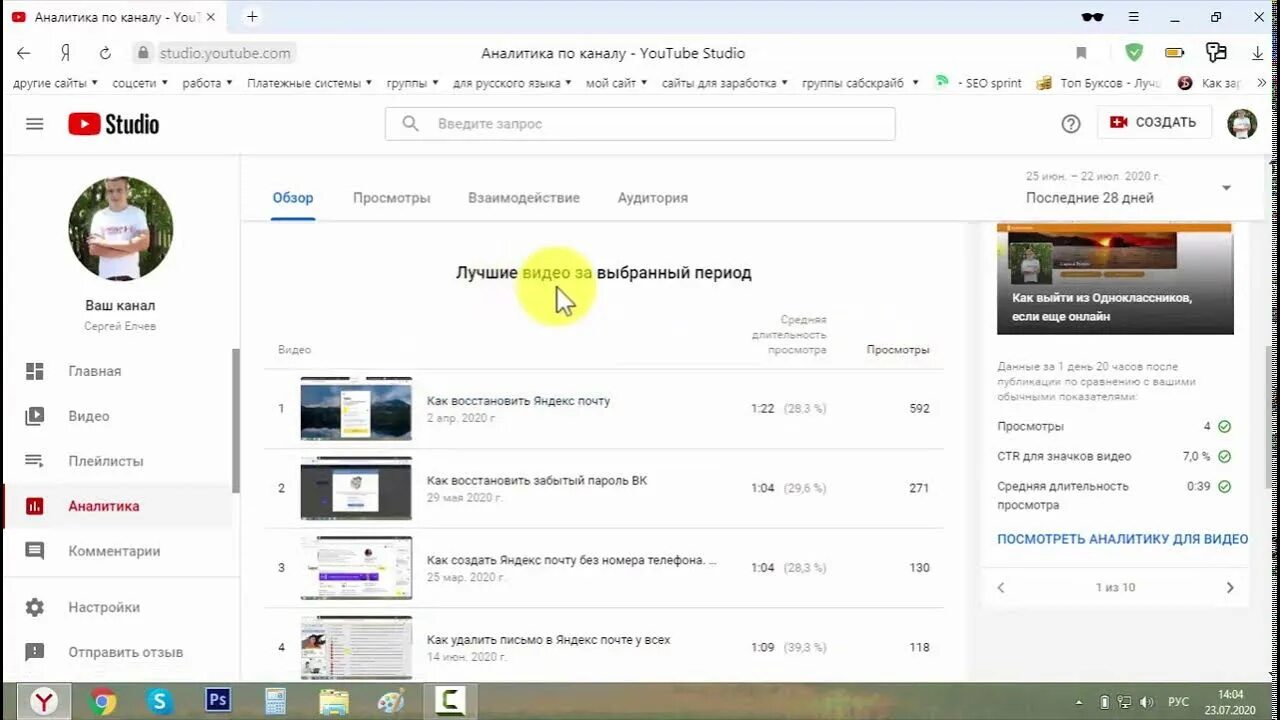Image resolution: width=1280 pixels, height=720 pixels.
Task: Go back with the browser back arrow
Action: click(24, 53)
